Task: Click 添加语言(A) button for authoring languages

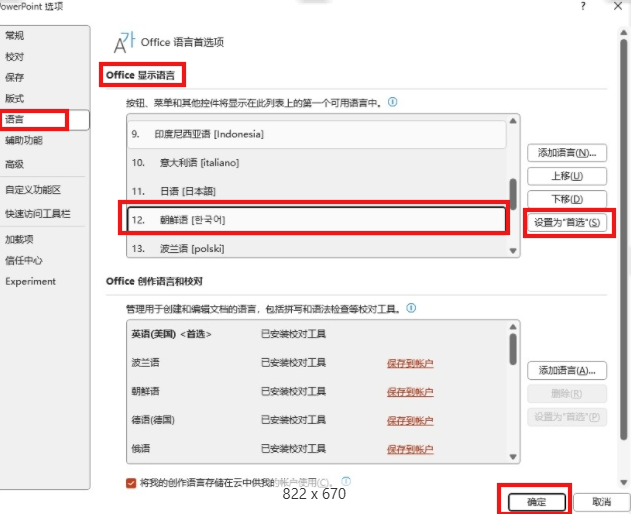Action: [567, 370]
